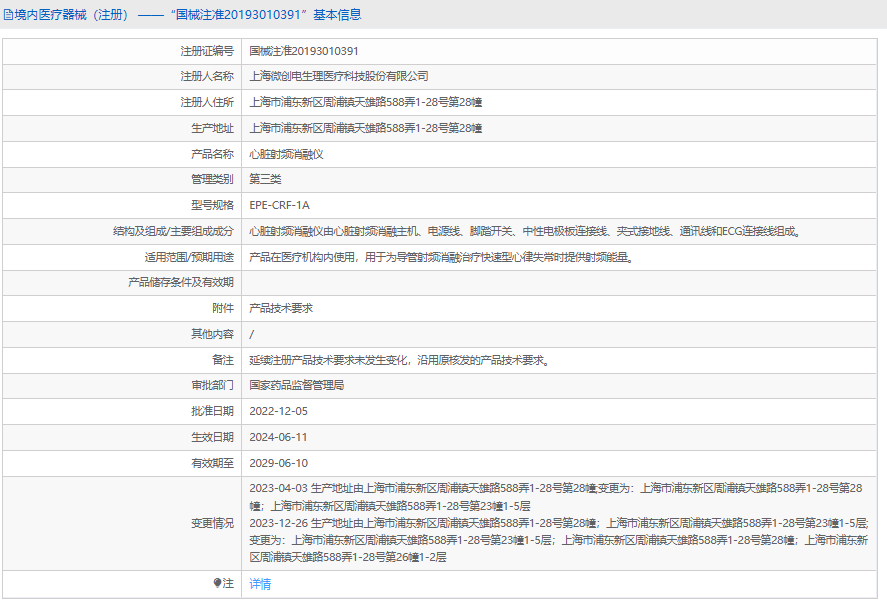Select effective date 2024-06-11

[278, 437]
